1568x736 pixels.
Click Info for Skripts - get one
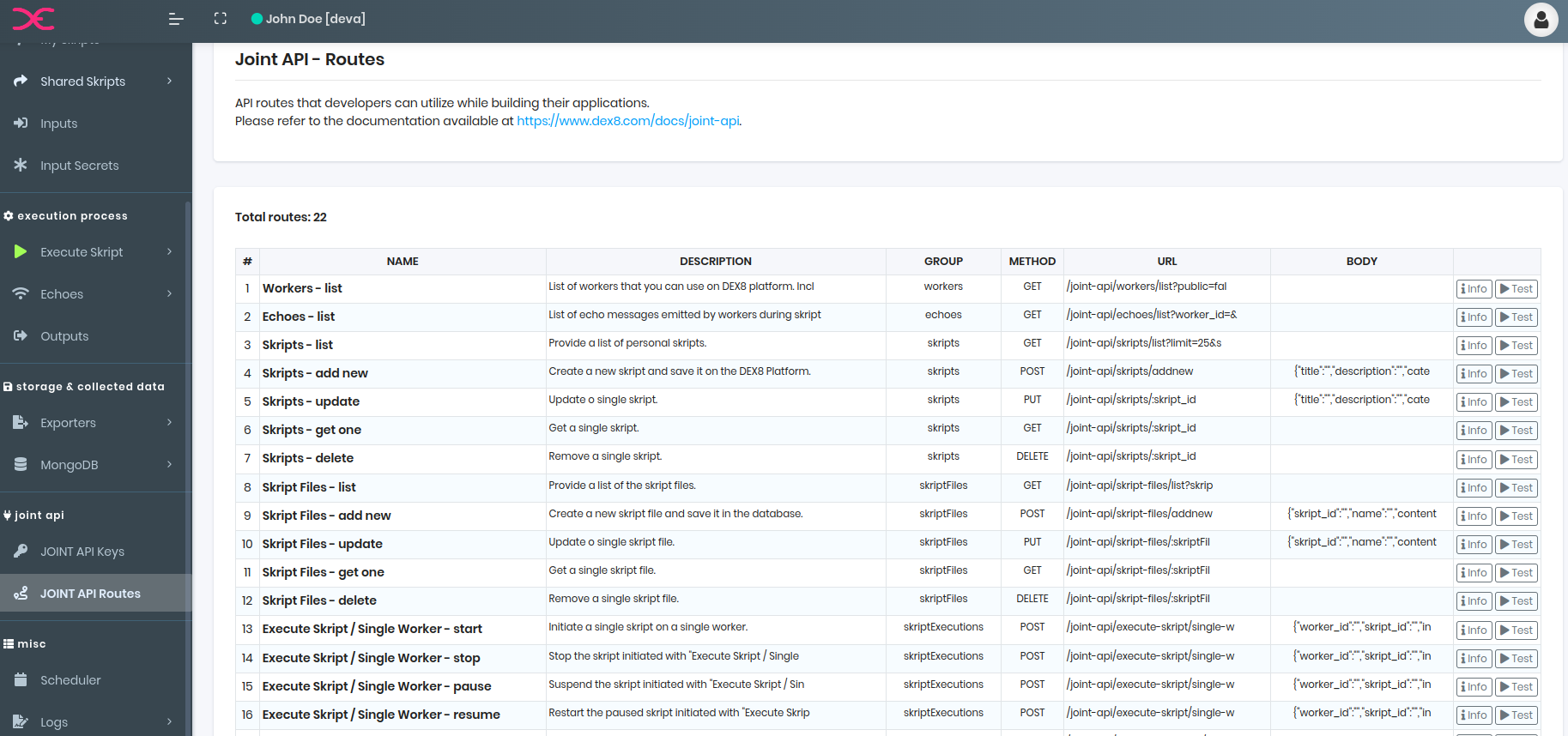[1474, 431]
